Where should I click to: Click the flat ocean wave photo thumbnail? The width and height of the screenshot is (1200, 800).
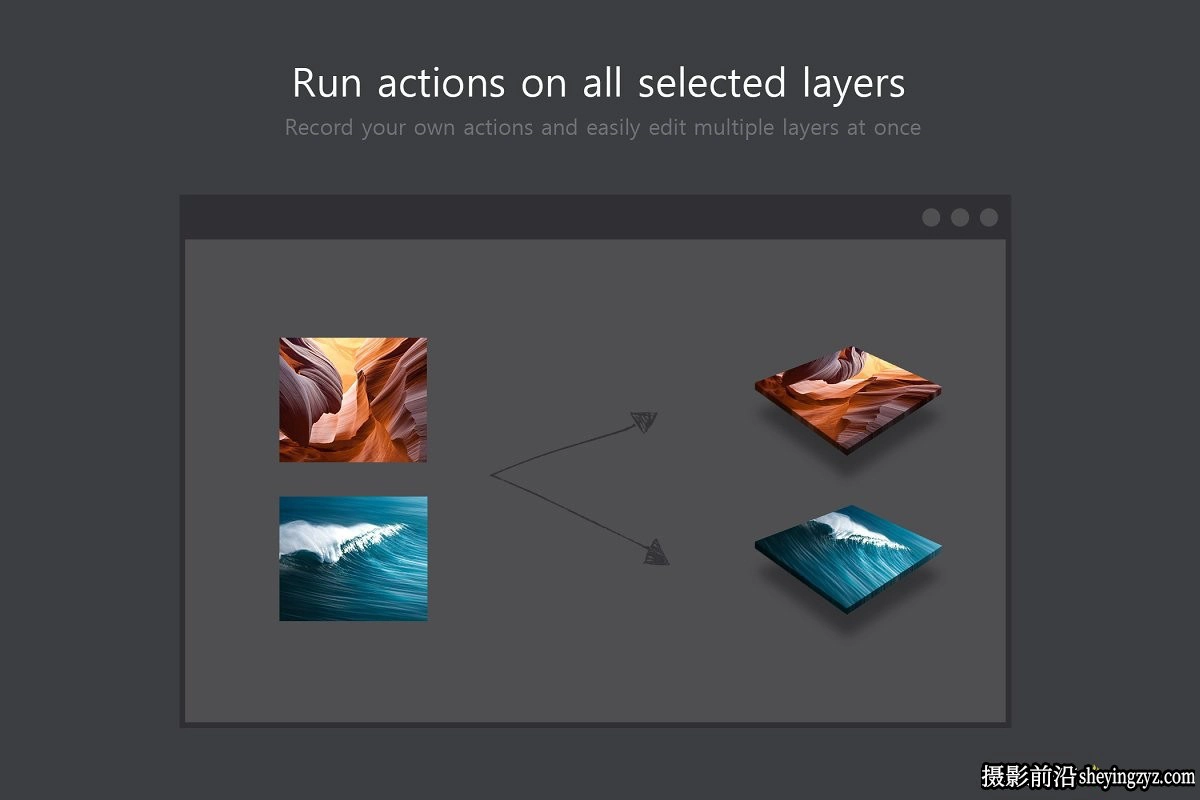(x=353, y=558)
